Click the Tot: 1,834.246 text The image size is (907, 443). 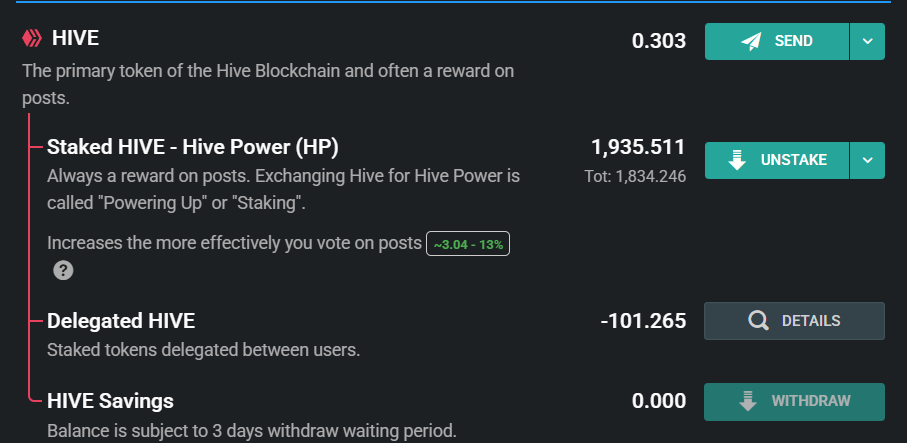point(635,176)
